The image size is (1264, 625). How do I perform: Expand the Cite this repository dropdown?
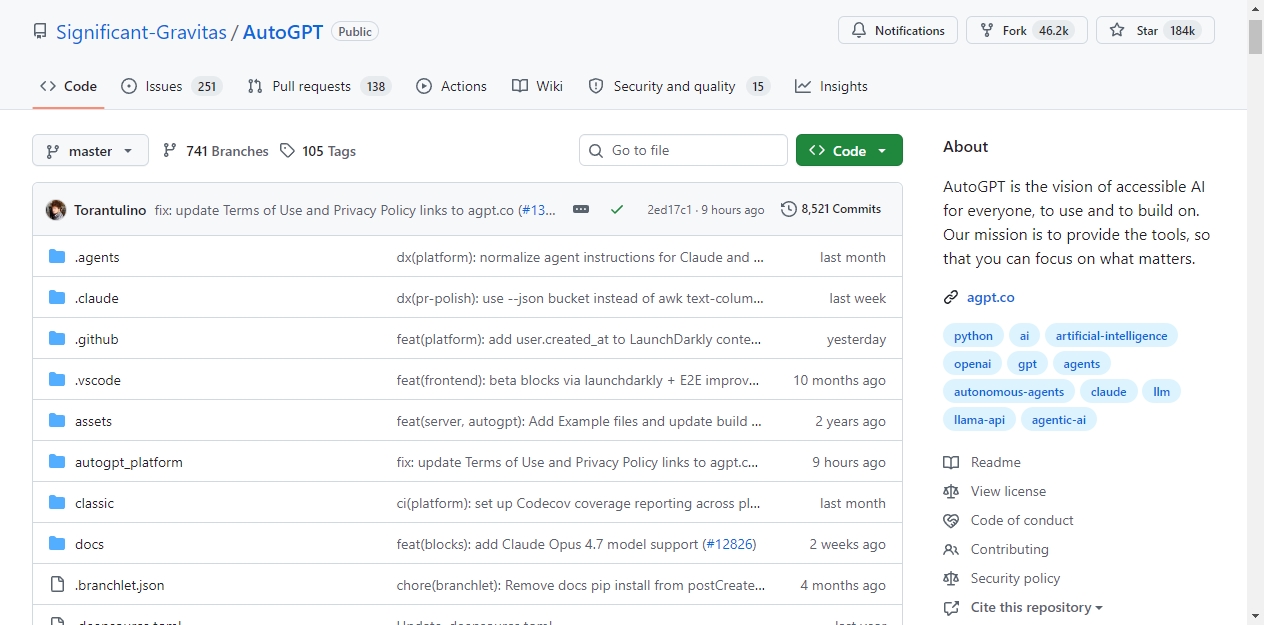[x=1023, y=607]
